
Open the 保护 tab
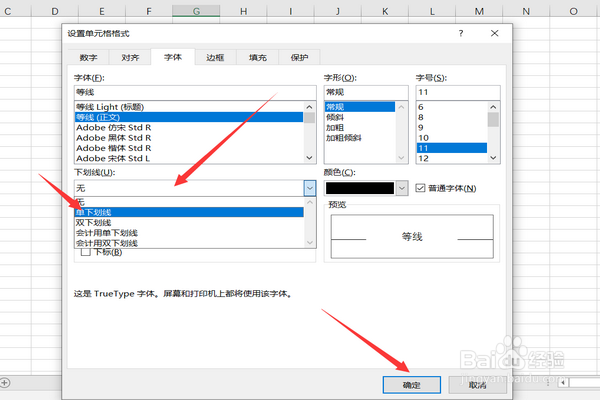(299, 57)
